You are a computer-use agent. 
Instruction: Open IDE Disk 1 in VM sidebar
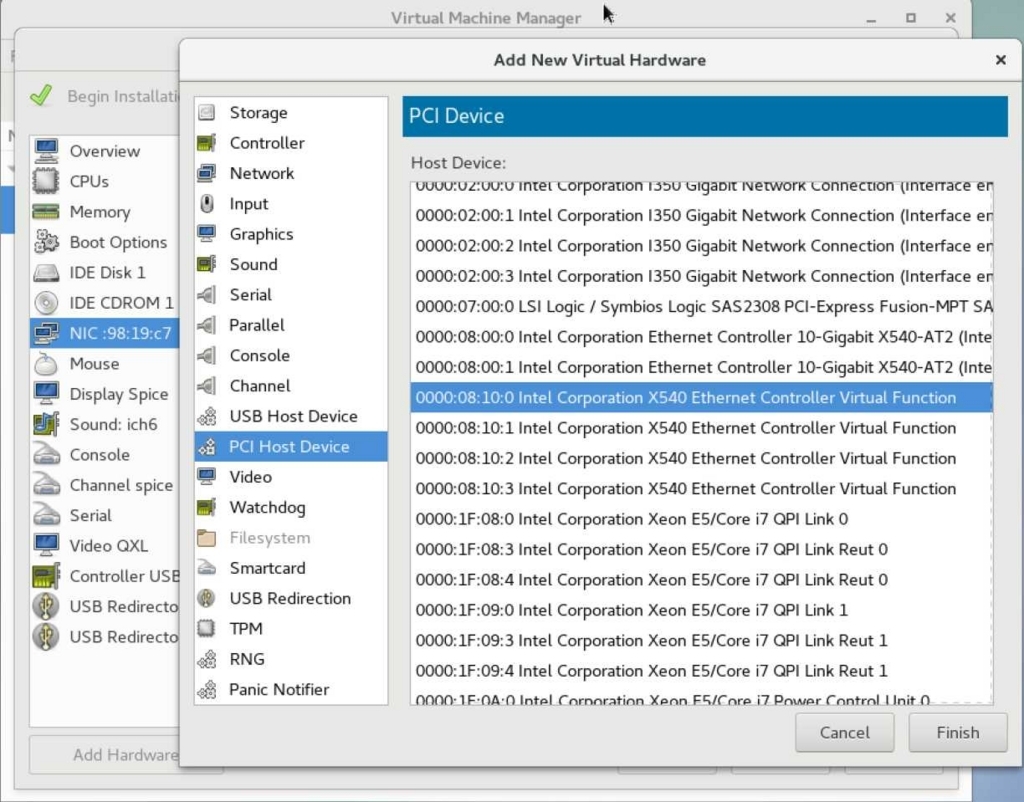tap(104, 272)
